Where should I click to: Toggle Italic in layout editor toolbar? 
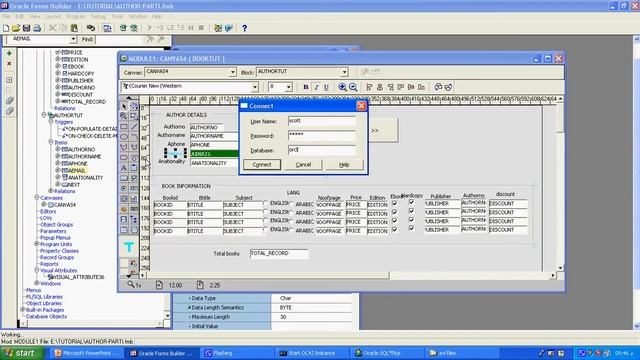coord(316,87)
